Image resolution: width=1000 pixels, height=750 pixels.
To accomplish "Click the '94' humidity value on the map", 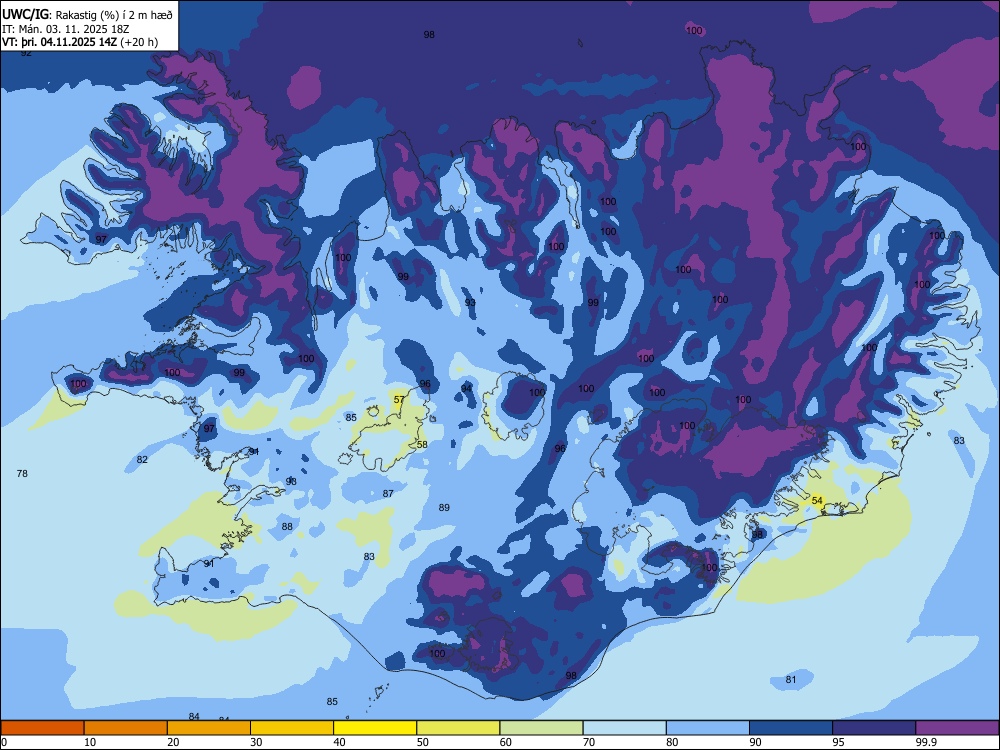I will pyautogui.click(x=467, y=388).
